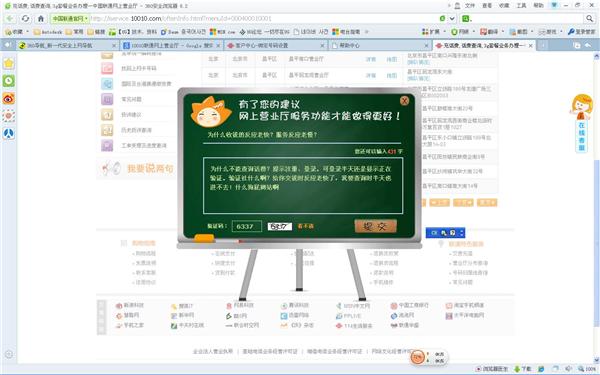
Task: Click 看不清 to refresh captcha
Action: coord(305,226)
